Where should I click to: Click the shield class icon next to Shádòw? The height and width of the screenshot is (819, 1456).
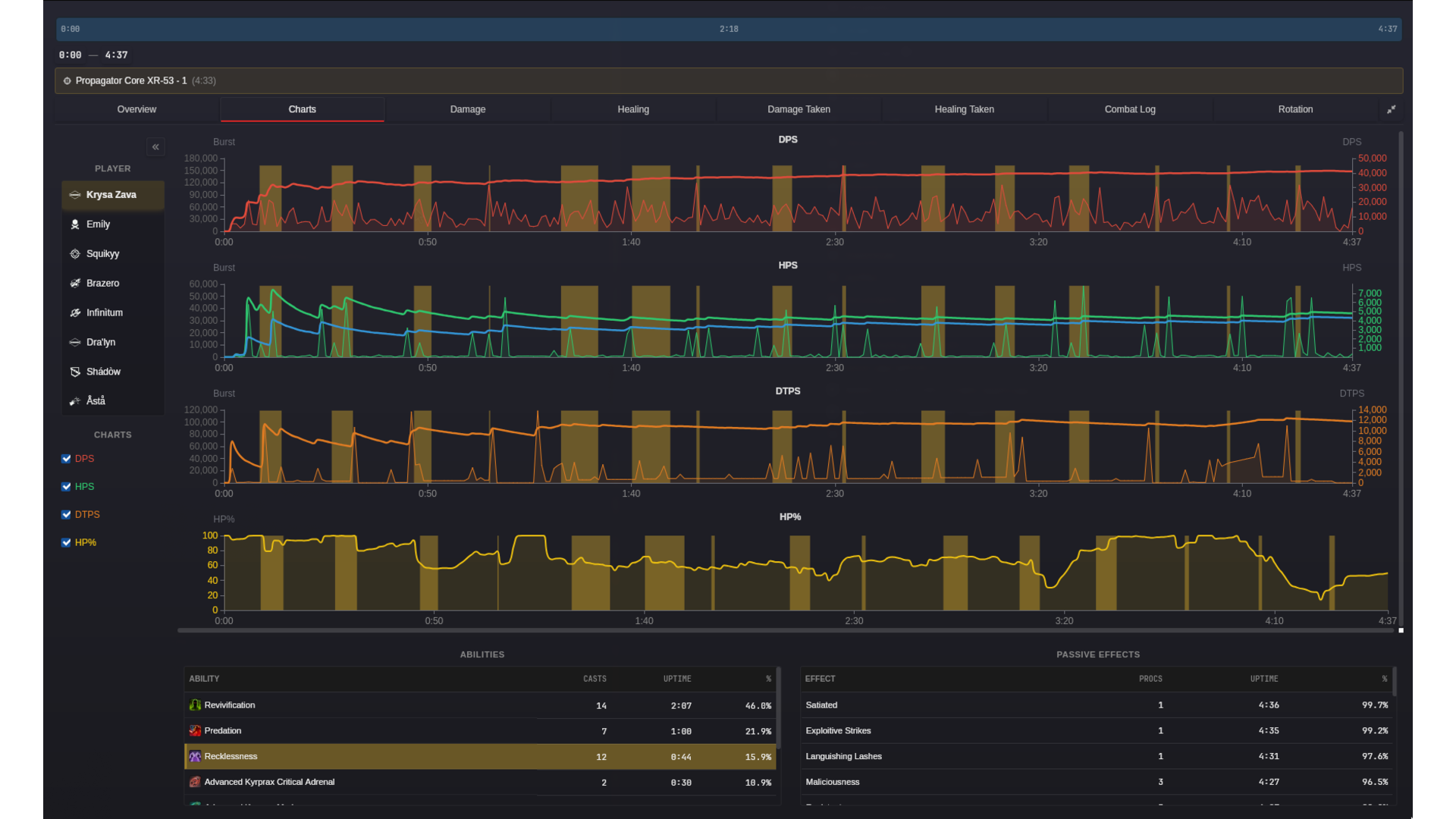[75, 372]
